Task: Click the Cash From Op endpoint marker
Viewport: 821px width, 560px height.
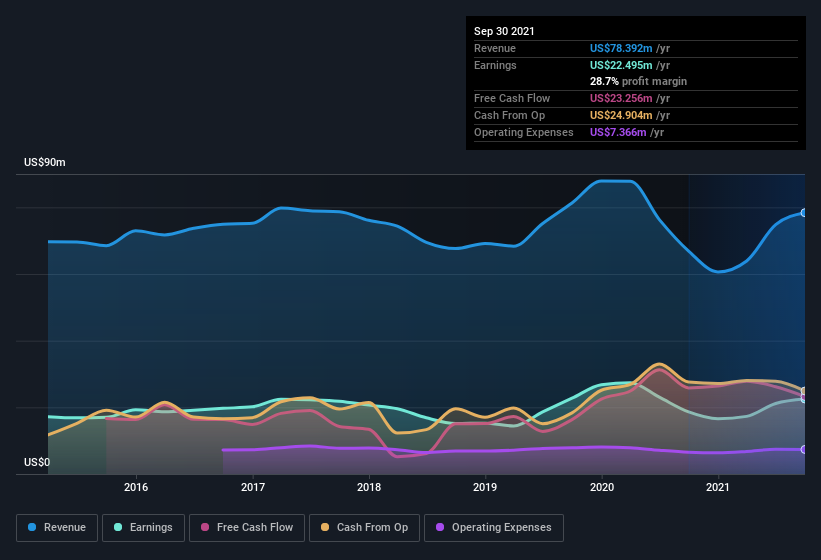Action: (x=804, y=391)
